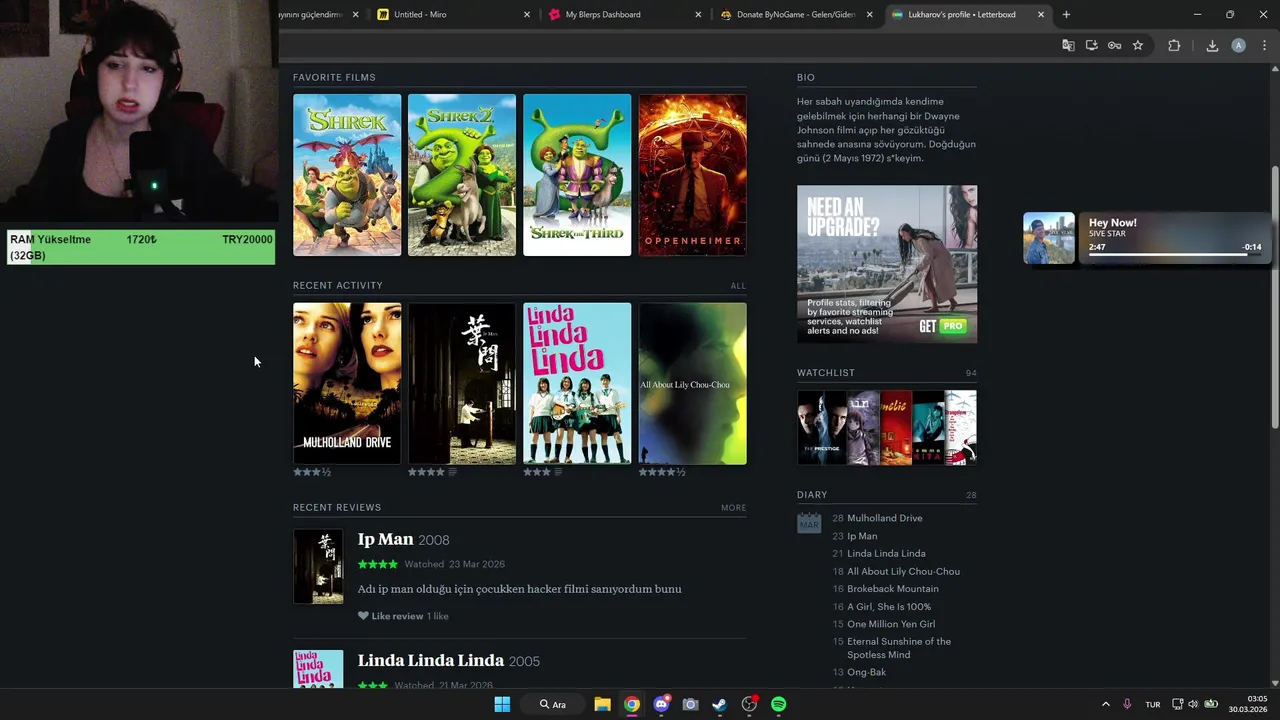Open the volume icon in system tray
The image size is (1280, 720).
point(1194,704)
